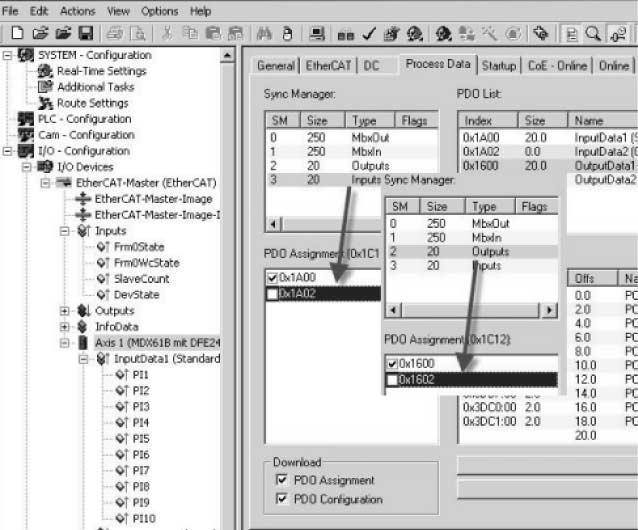The width and height of the screenshot is (638, 530).
Task: Click the Offs column header
Action: 592,279
